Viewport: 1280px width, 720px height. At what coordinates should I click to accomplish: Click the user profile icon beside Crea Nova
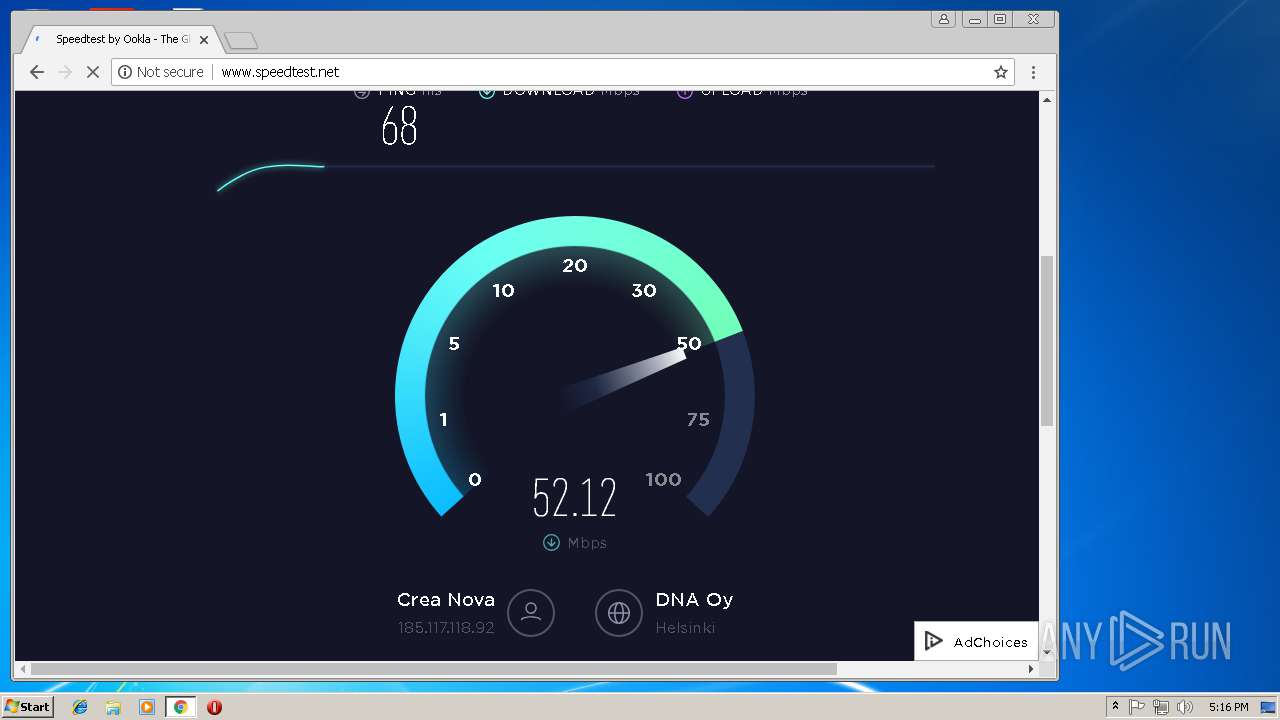click(x=531, y=612)
